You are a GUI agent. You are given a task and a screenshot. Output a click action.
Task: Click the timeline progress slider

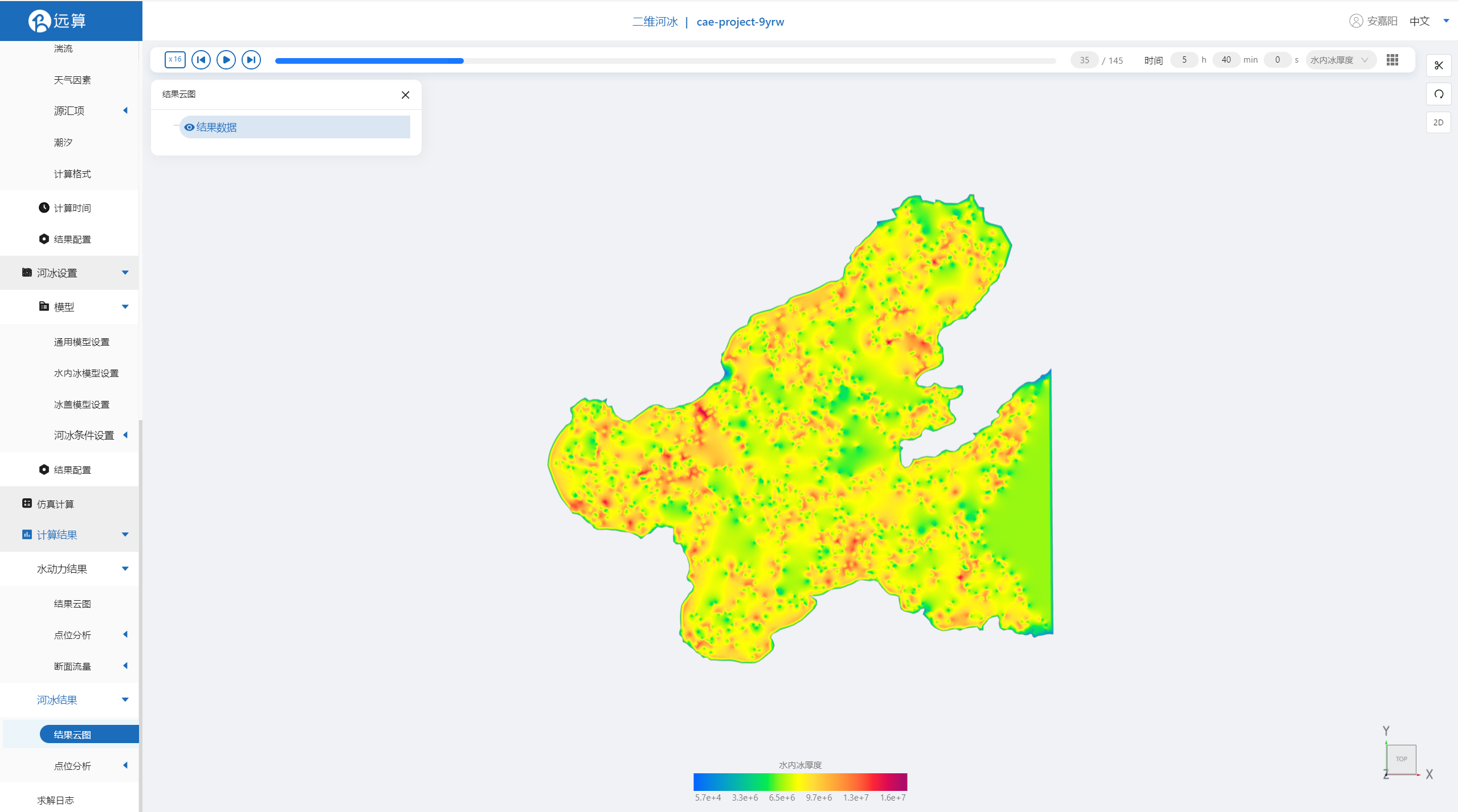tap(665, 60)
